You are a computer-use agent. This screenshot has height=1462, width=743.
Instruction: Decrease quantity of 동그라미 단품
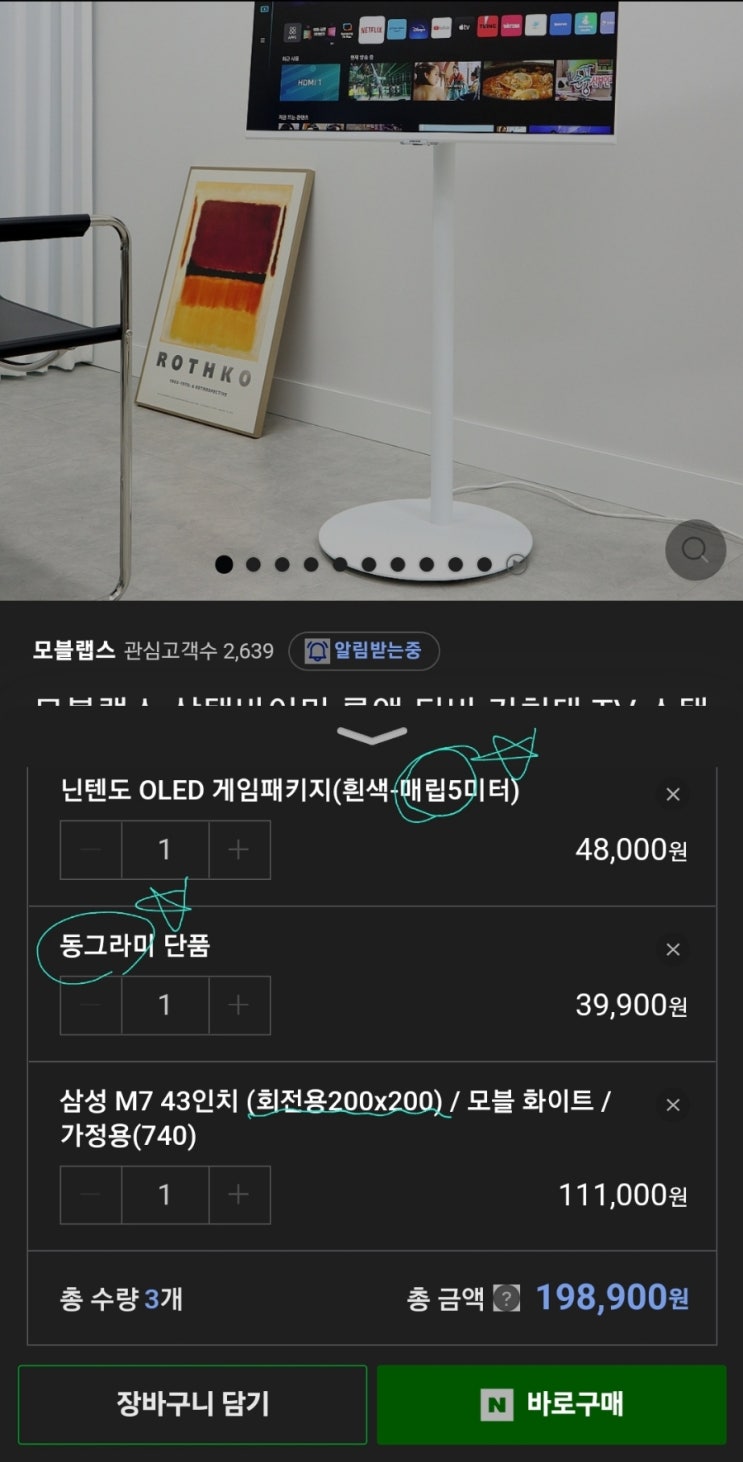point(91,1005)
